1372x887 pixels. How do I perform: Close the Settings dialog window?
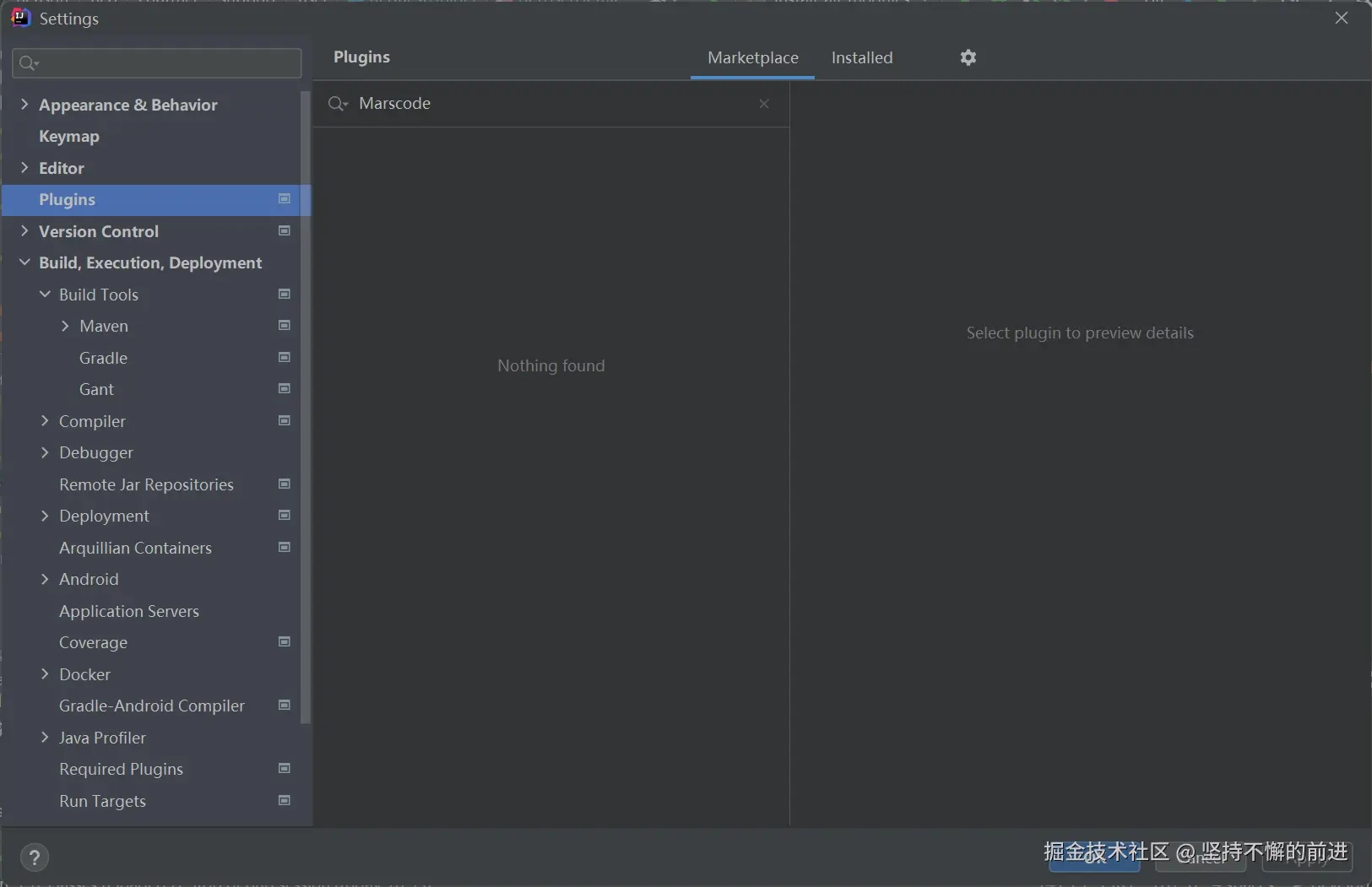[x=1342, y=18]
